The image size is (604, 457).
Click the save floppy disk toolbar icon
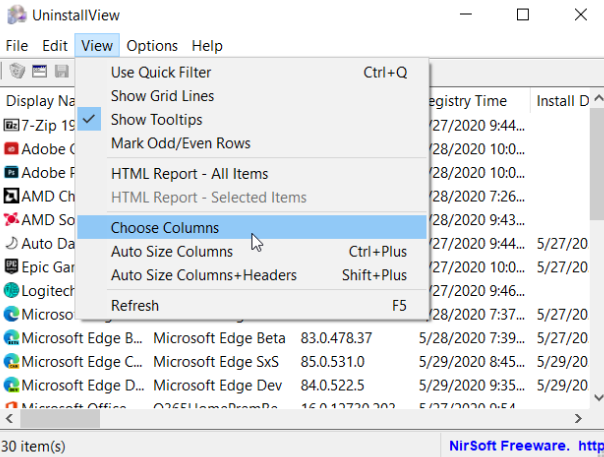click(x=62, y=71)
